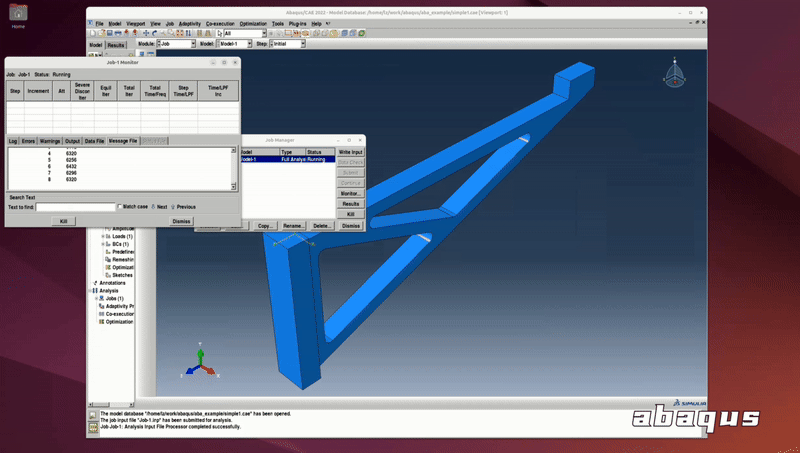Click the Copy... button in Job Manager

point(265,225)
